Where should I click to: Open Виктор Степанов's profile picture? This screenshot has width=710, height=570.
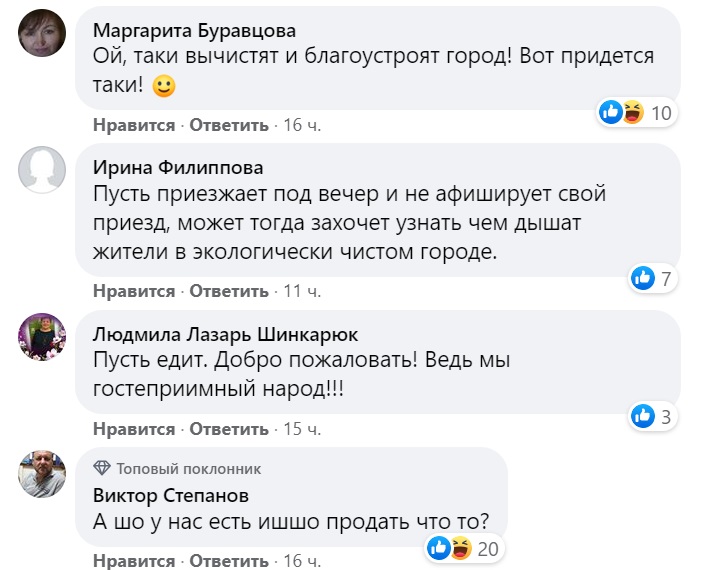[x=42, y=472]
